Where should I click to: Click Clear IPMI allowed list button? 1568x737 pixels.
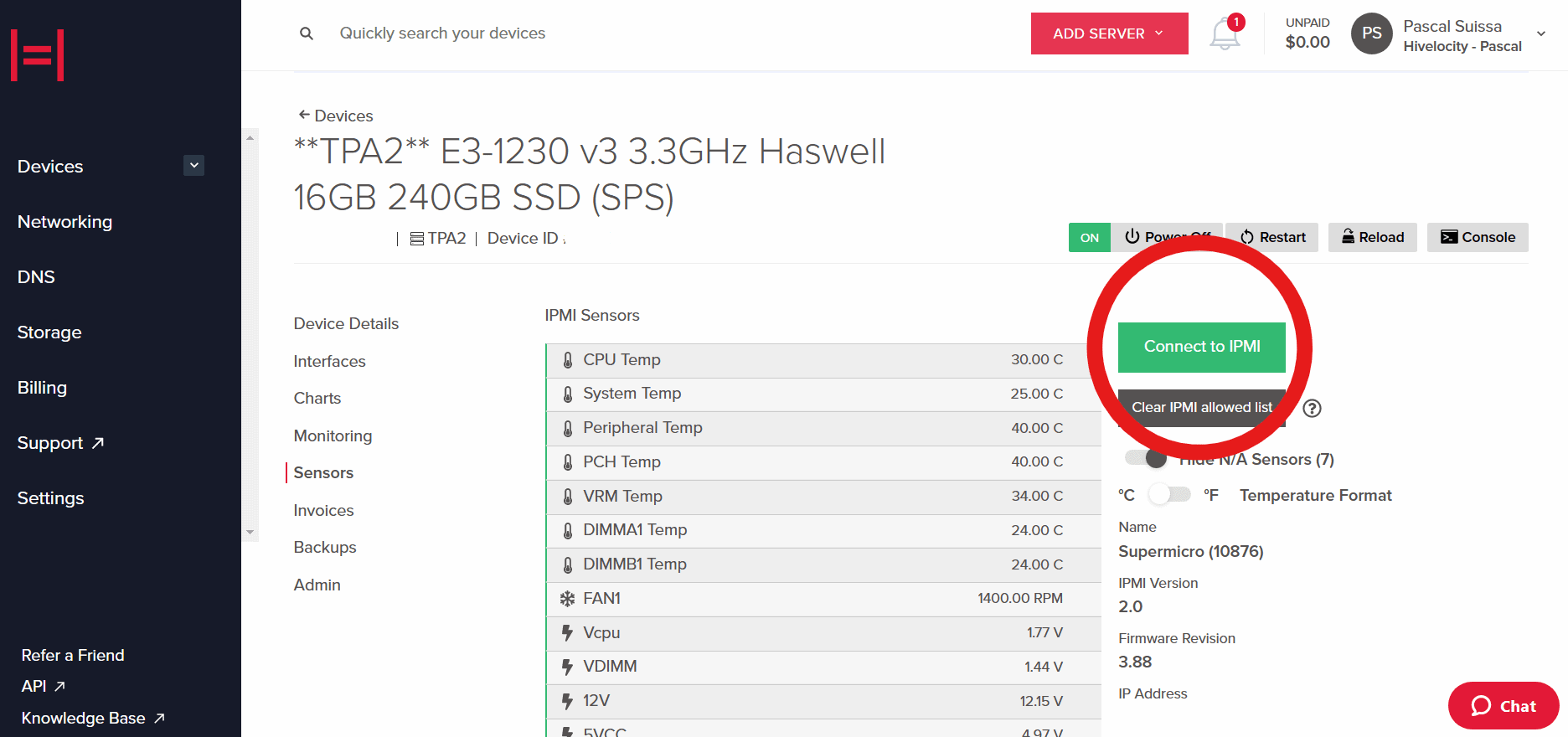pyautogui.click(x=1201, y=408)
